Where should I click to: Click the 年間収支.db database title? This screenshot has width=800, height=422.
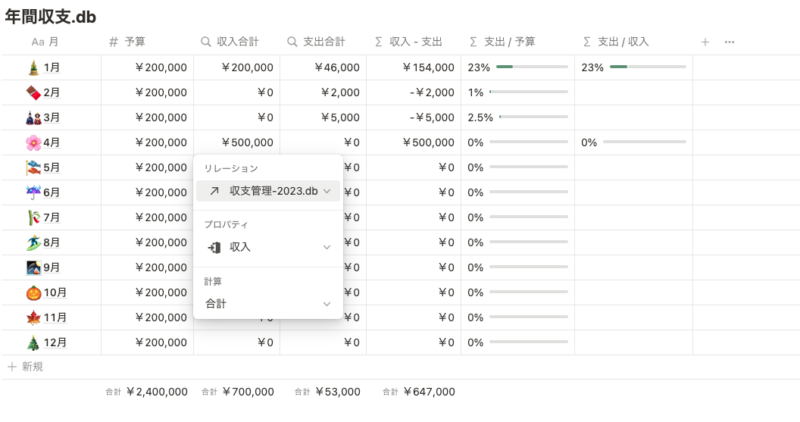[x=50, y=16]
